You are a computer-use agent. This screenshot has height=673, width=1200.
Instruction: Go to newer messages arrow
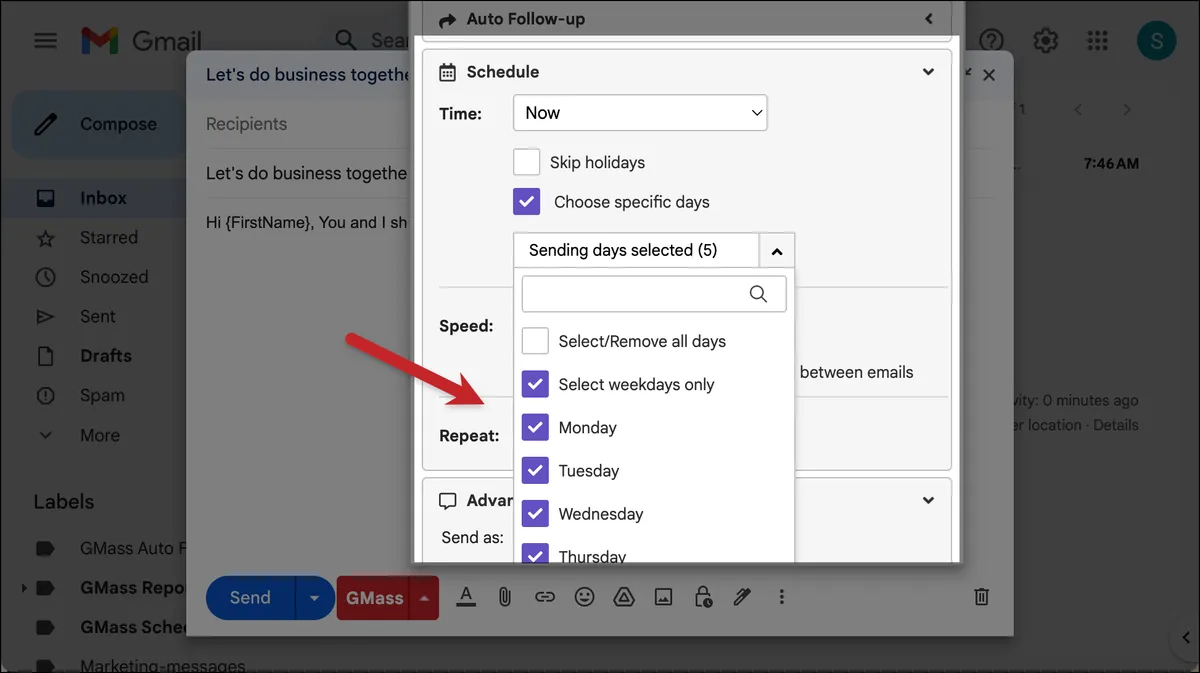1078,110
